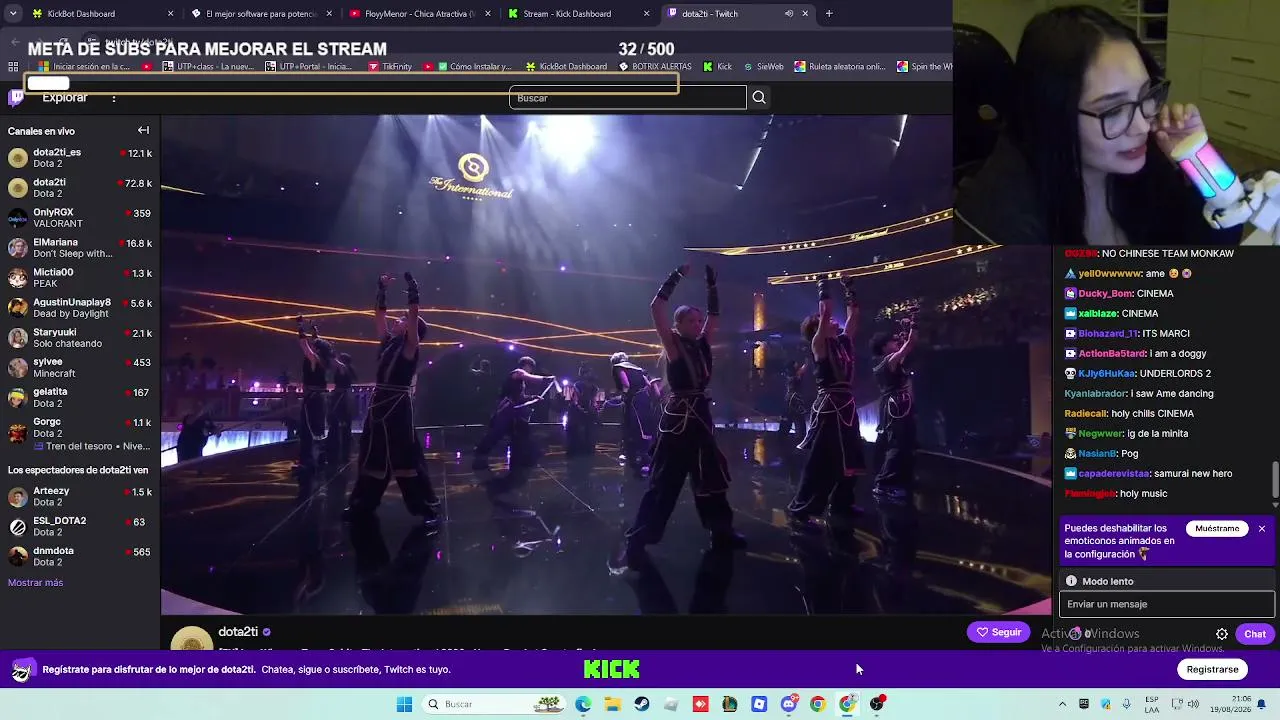Viewport: 1280px width, 720px height.
Task: Open the Ruleta aleatoria bookmark
Action: [x=839, y=67]
